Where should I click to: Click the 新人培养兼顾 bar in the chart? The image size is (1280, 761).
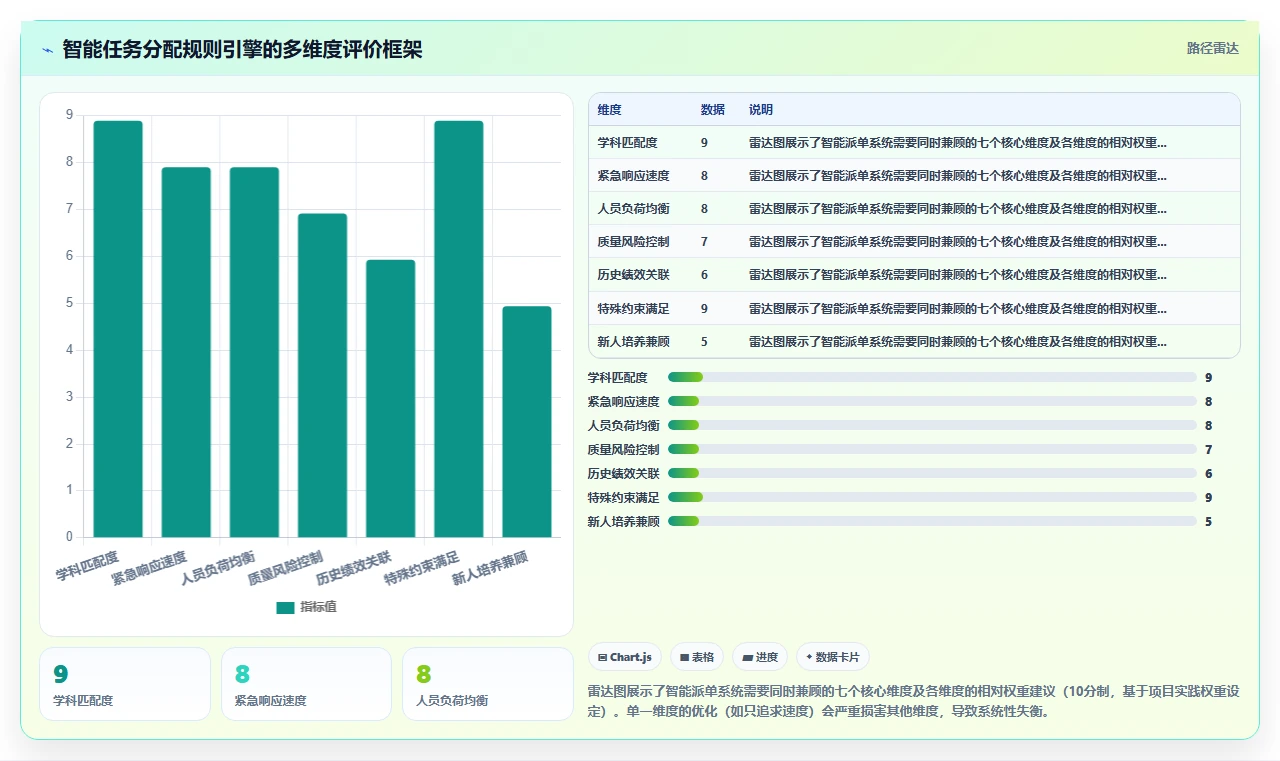coord(527,422)
